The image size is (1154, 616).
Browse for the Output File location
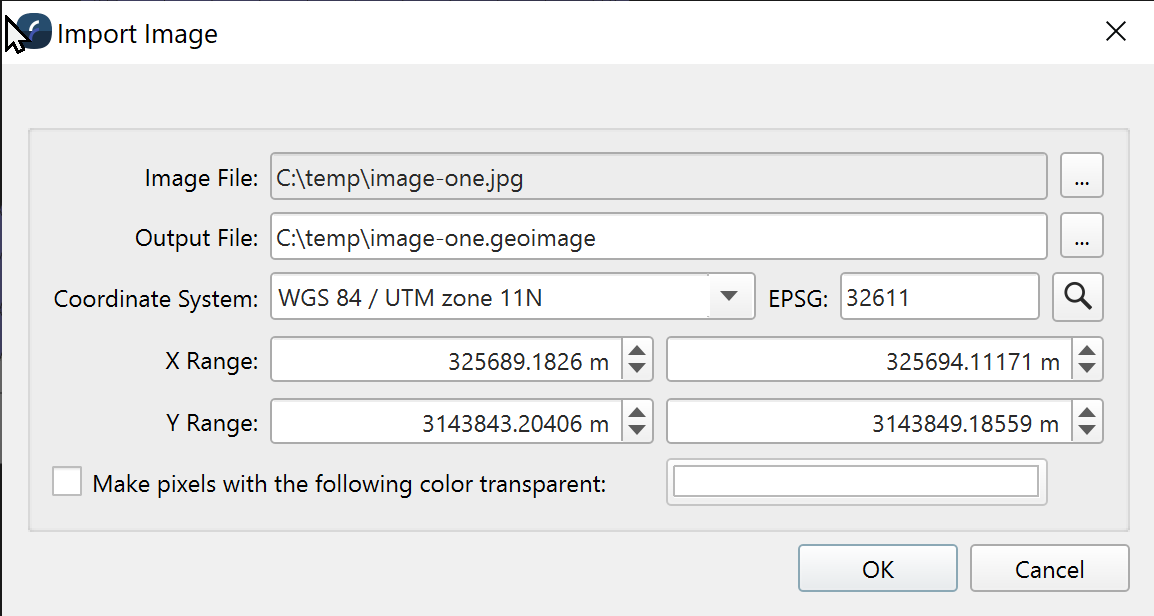1081,238
